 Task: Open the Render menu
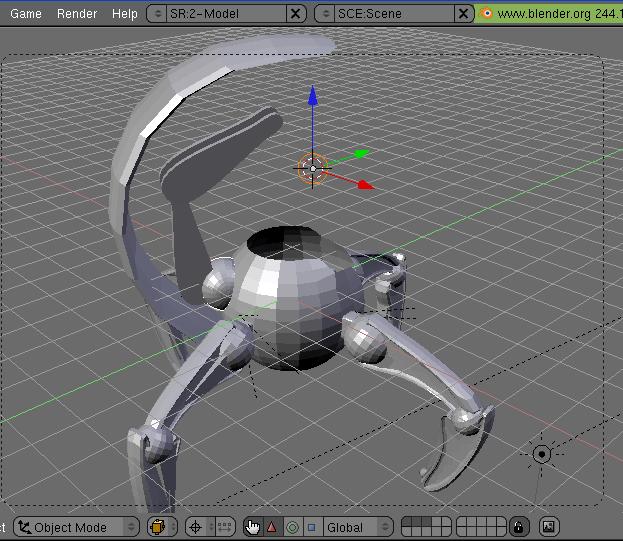coord(77,14)
